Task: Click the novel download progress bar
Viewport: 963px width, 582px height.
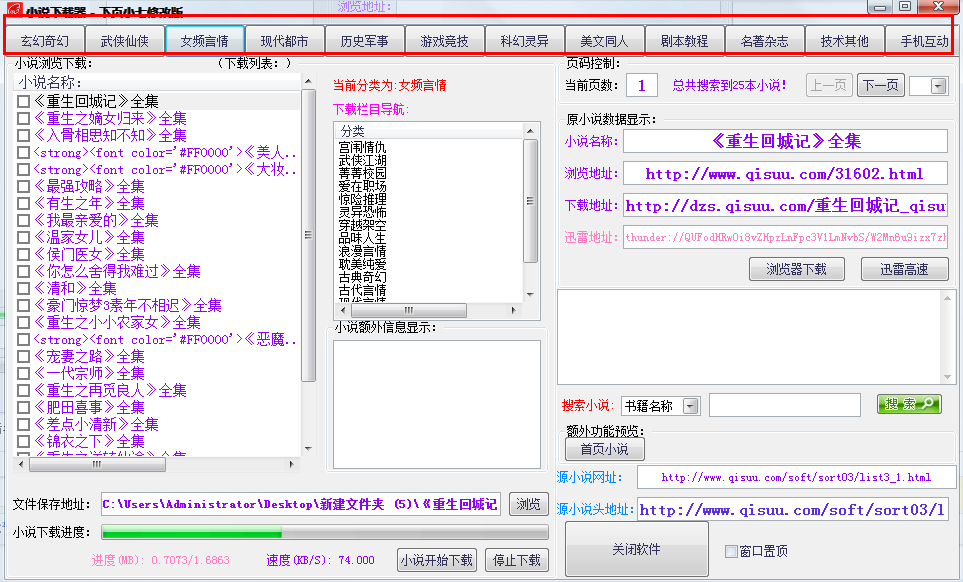Action: pos(325,532)
